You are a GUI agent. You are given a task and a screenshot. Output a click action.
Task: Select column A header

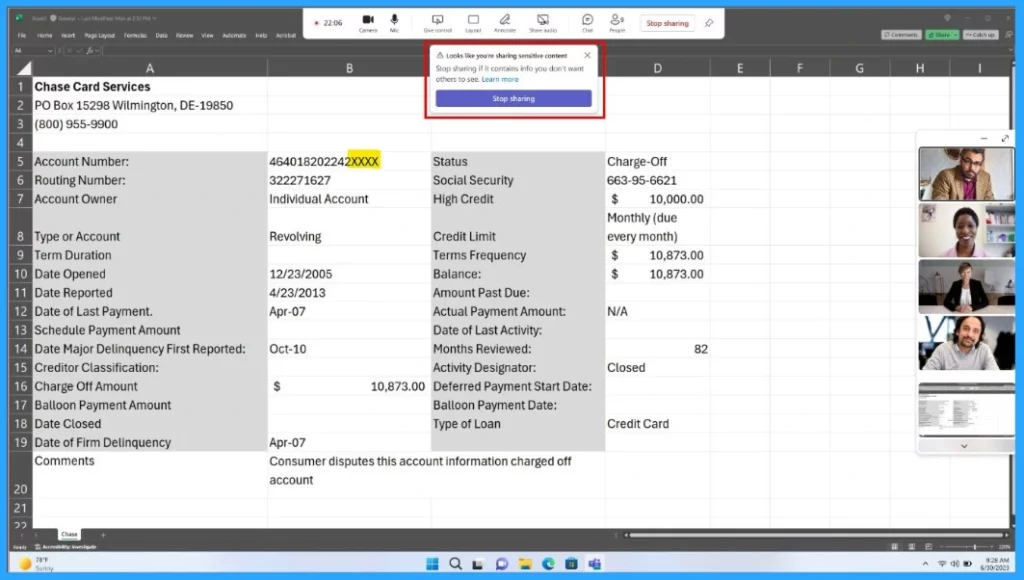tap(150, 68)
